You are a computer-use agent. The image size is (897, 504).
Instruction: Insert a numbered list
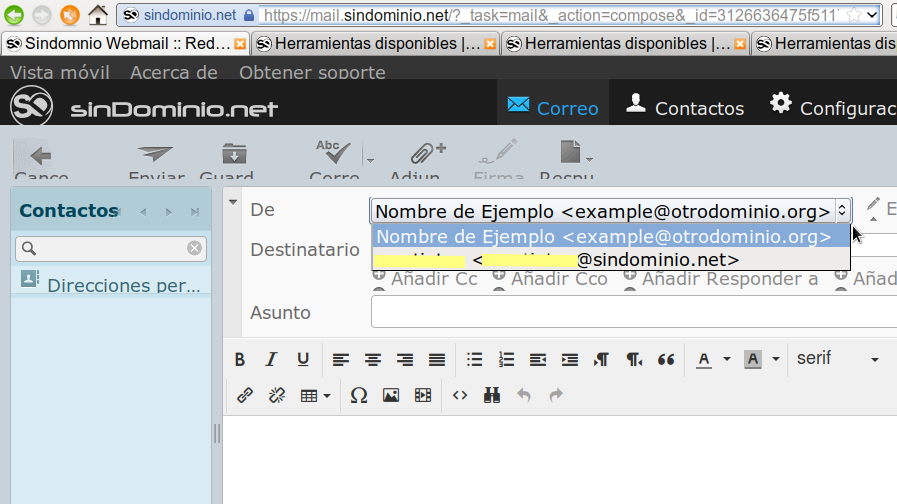point(506,360)
